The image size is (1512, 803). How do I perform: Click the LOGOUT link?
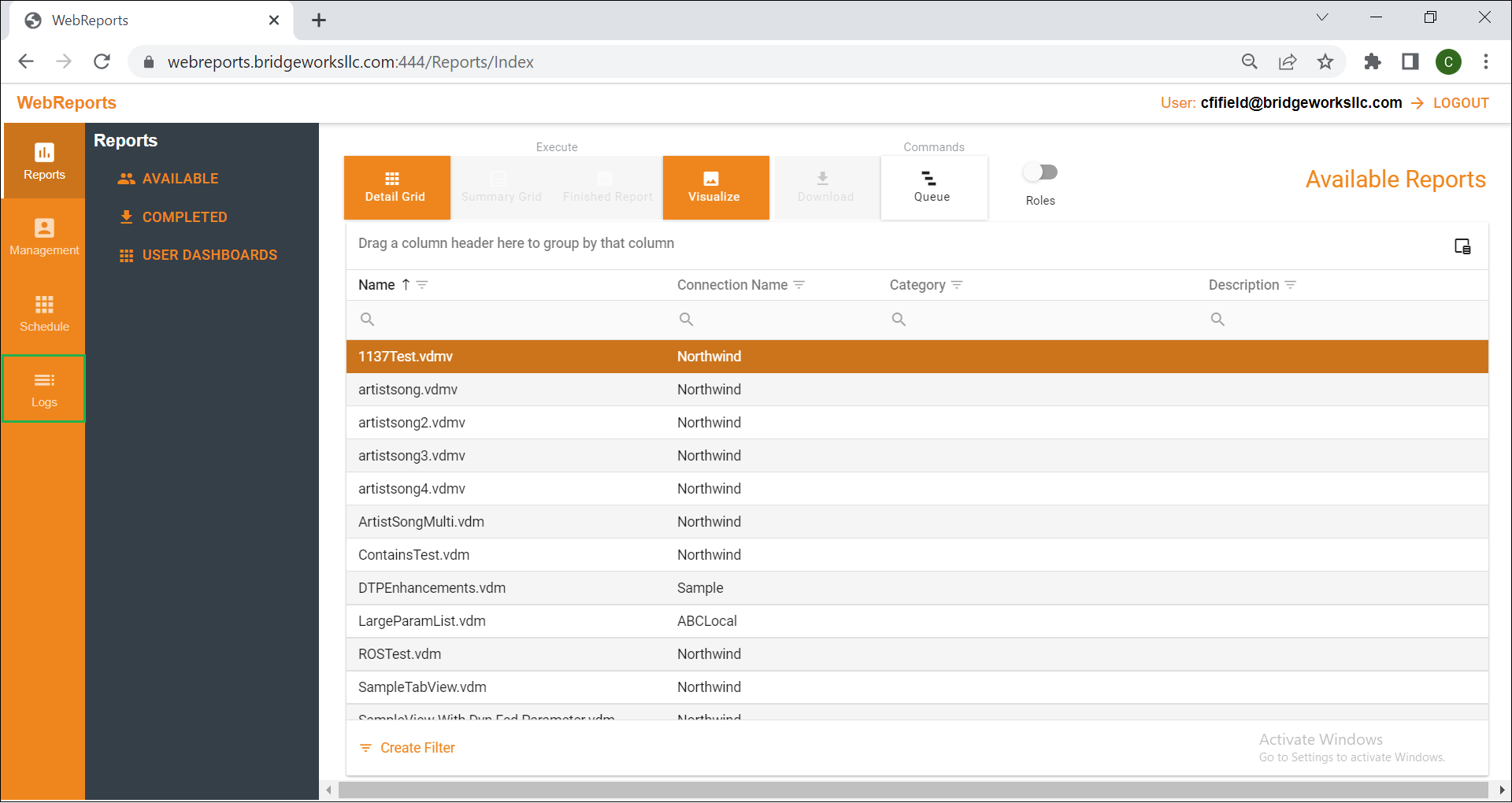(1460, 103)
